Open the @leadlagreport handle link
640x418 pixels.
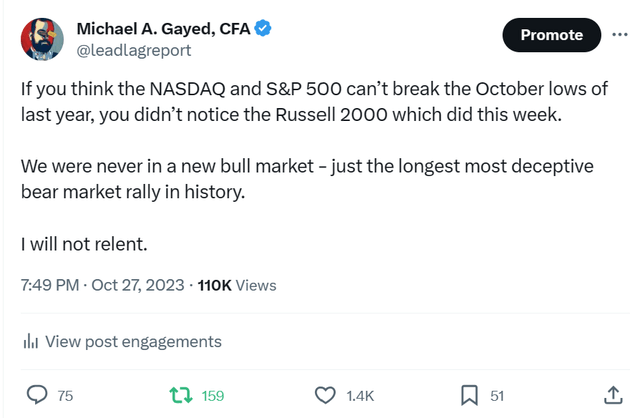click(133, 50)
